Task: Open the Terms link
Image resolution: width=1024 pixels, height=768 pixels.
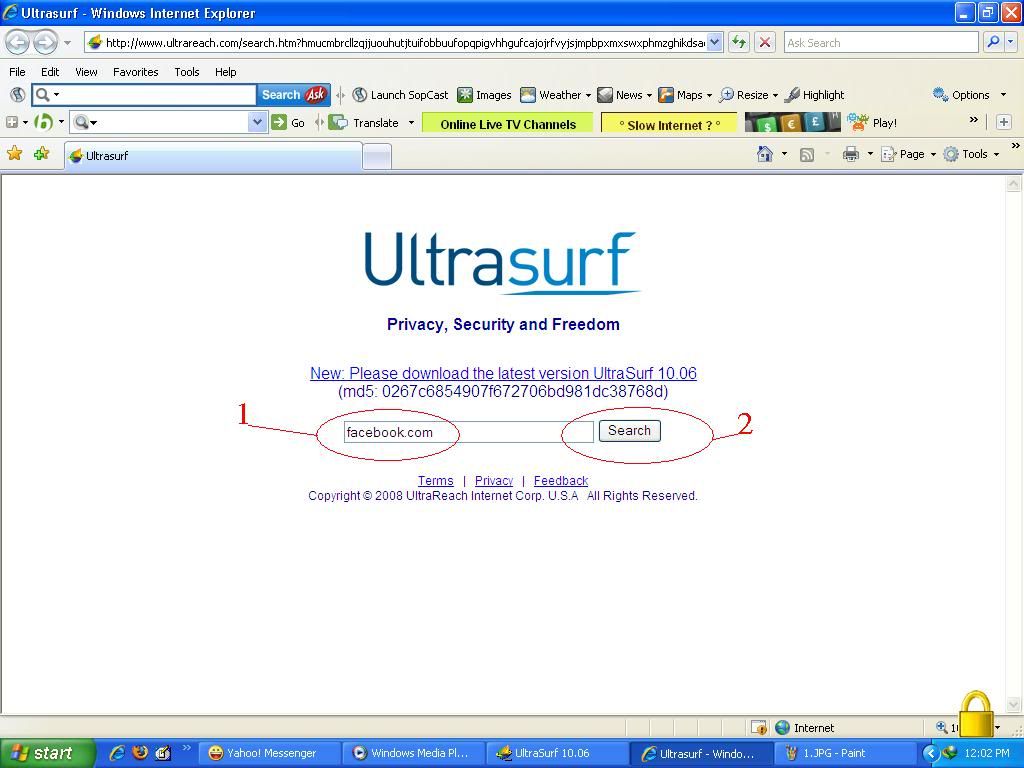Action: click(x=436, y=481)
